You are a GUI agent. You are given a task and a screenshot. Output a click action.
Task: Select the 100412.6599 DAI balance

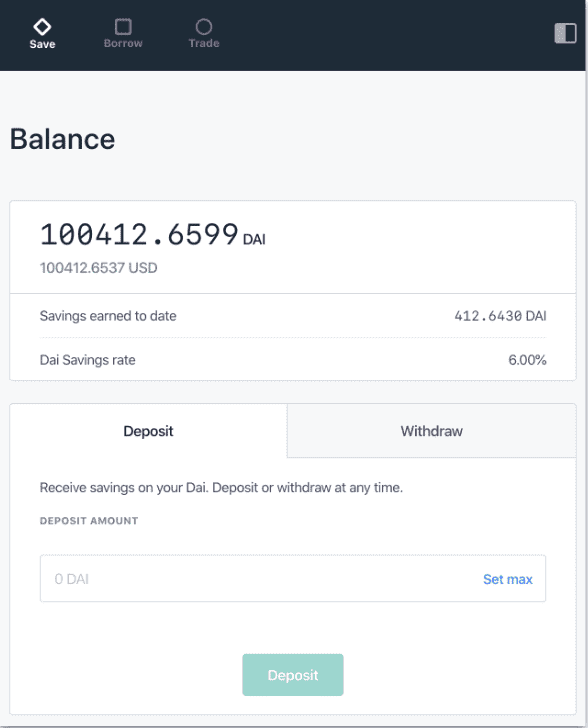[x=153, y=234]
